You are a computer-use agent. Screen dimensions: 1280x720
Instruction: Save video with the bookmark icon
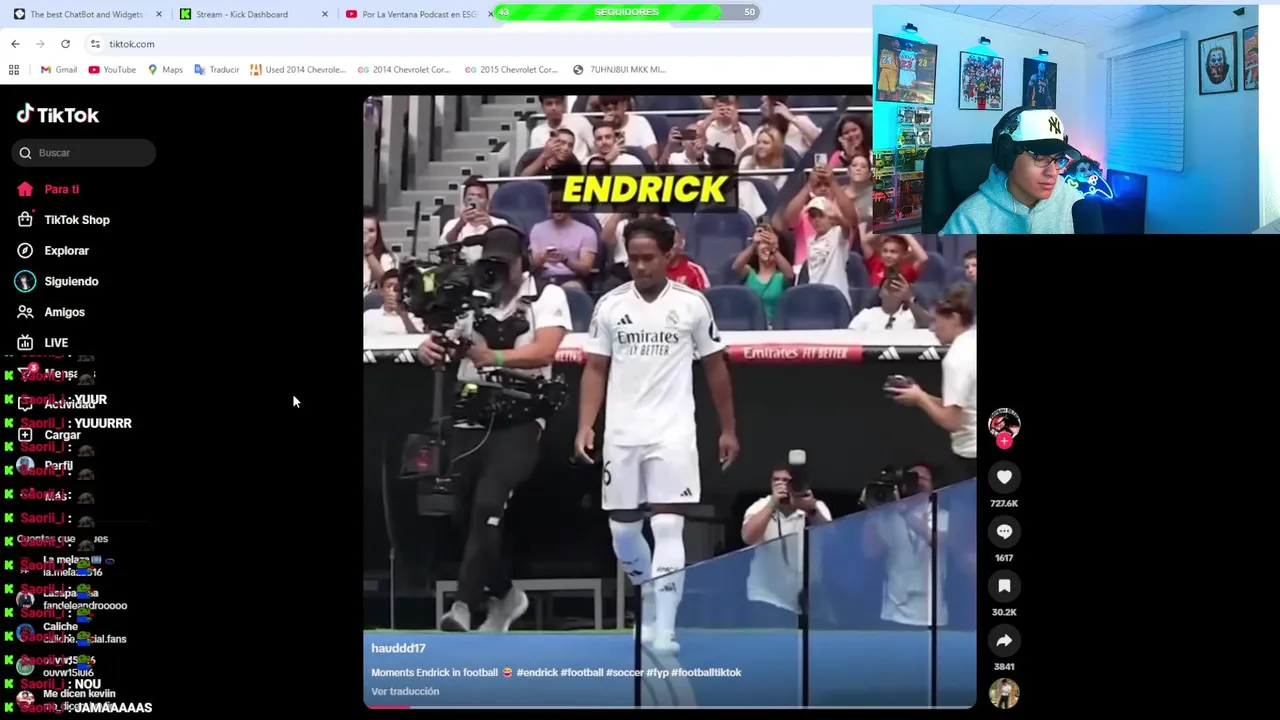1004,586
